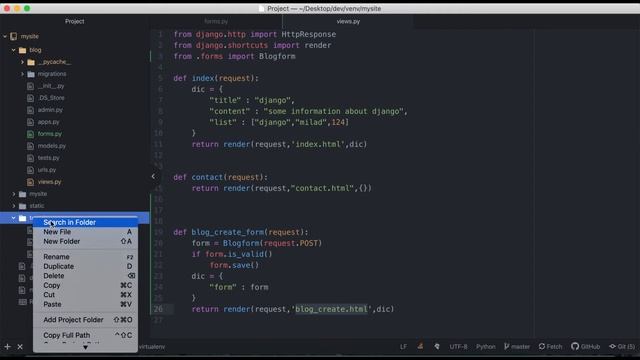Click the tree-view collapse arrow beside line 14
Image resolution: width=640 pixels, height=360 pixels.
coord(153,176)
